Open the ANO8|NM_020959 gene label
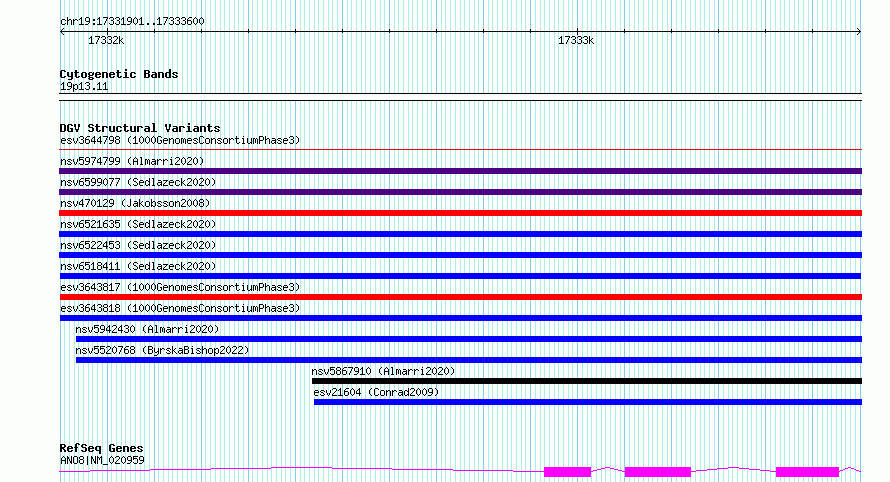890x482 pixels. coord(102,460)
